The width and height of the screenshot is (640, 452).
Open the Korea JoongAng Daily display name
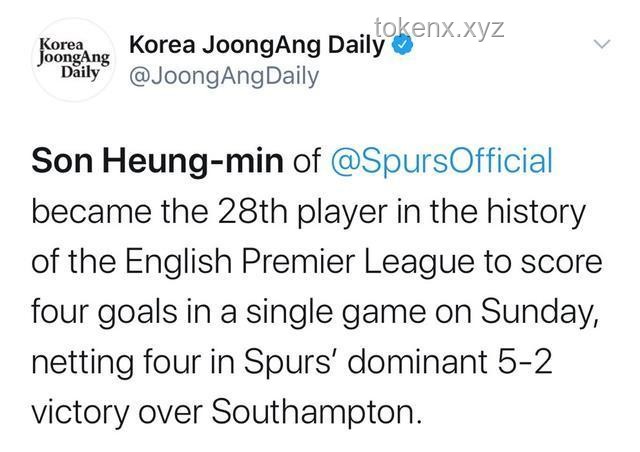(x=256, y=45)
